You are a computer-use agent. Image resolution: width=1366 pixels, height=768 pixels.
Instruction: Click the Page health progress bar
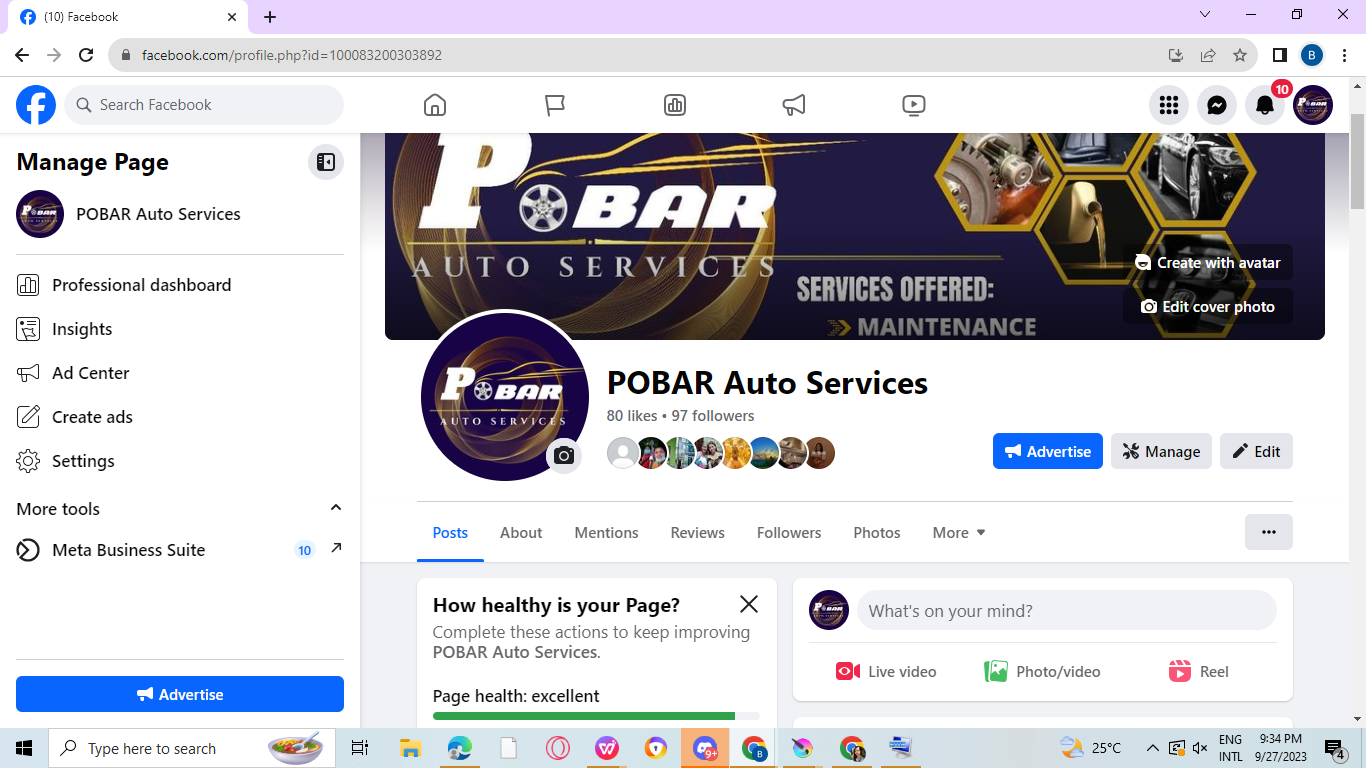(x=596, y=716)
